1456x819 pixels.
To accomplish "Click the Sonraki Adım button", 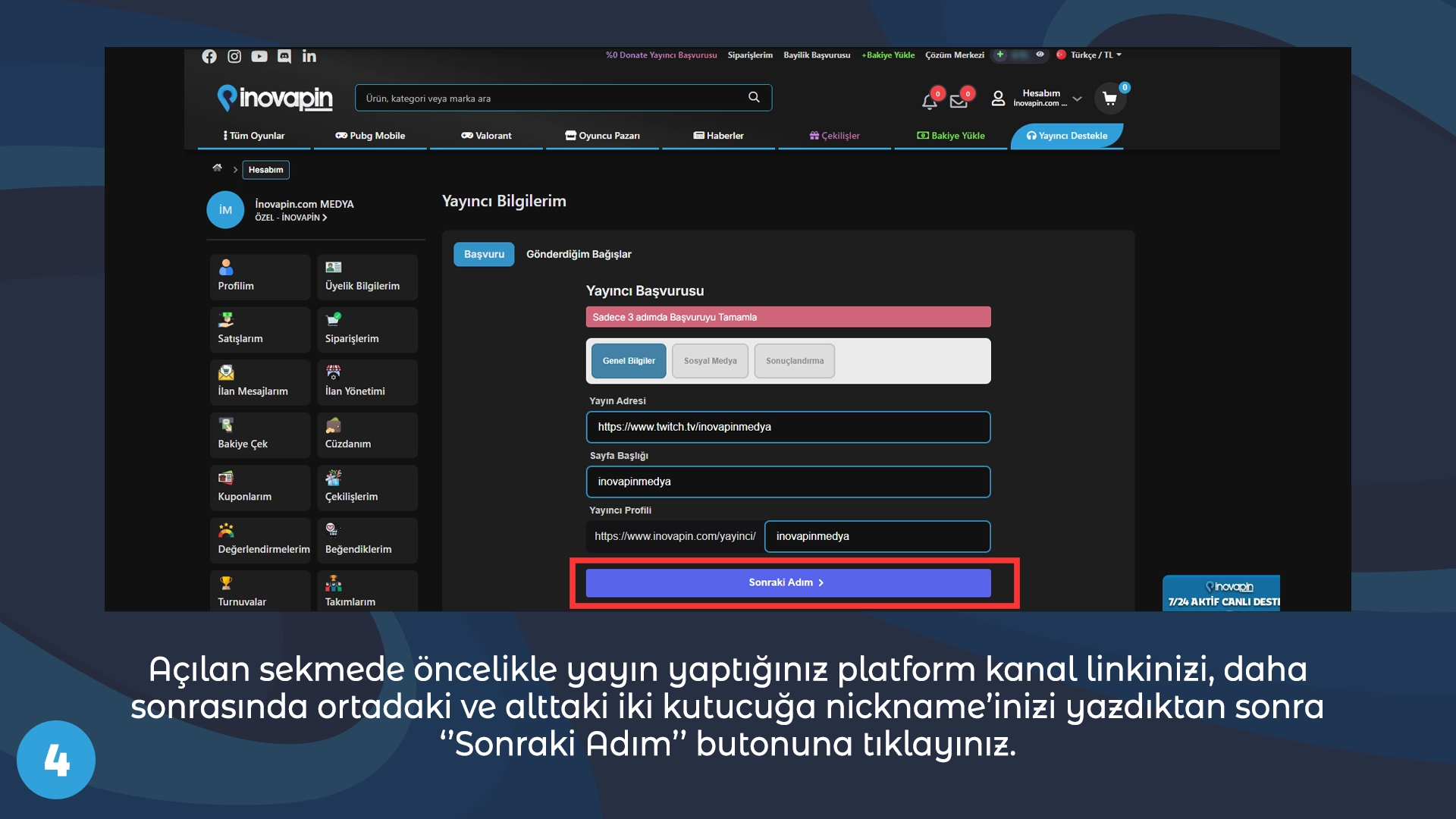I will 787,582.
